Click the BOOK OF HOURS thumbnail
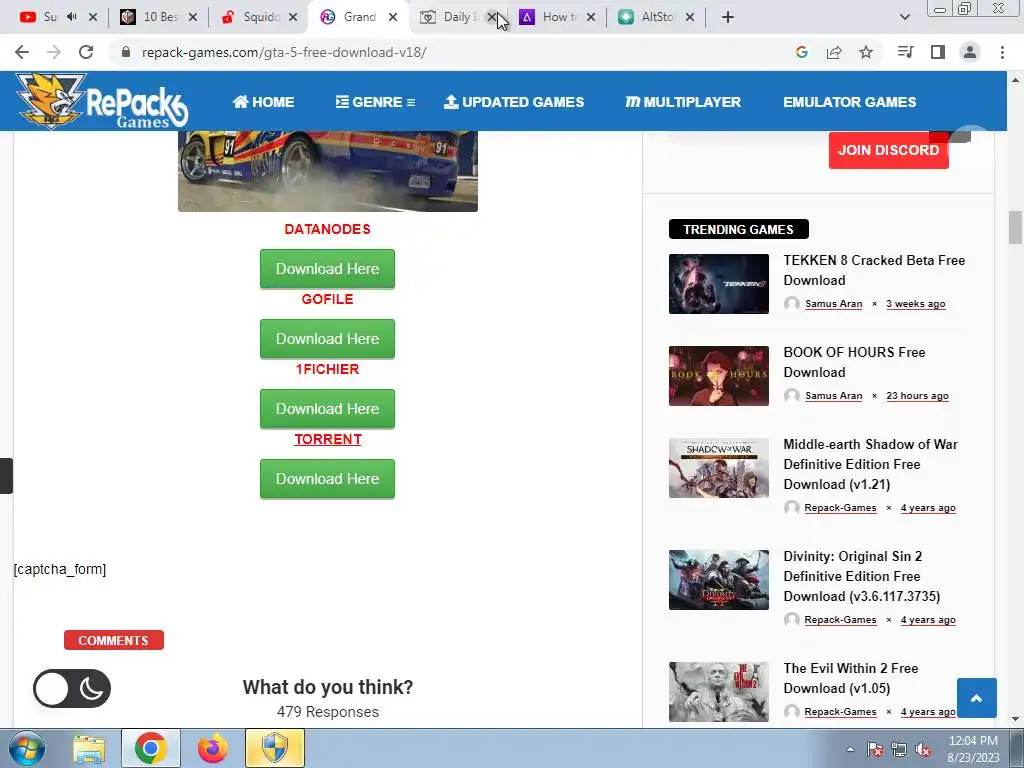 [x=718, y=376]
